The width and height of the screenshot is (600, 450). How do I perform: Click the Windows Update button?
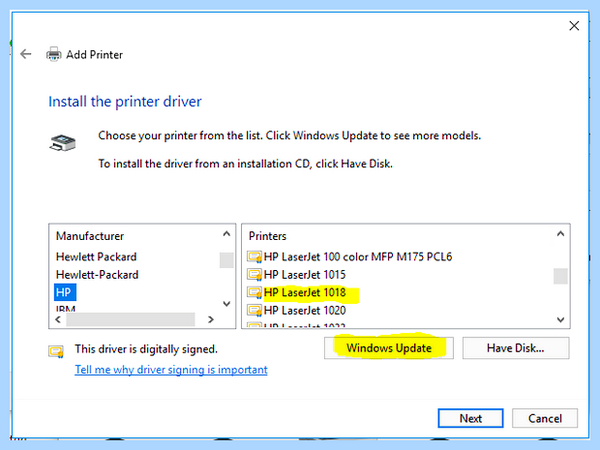(389, 348)
